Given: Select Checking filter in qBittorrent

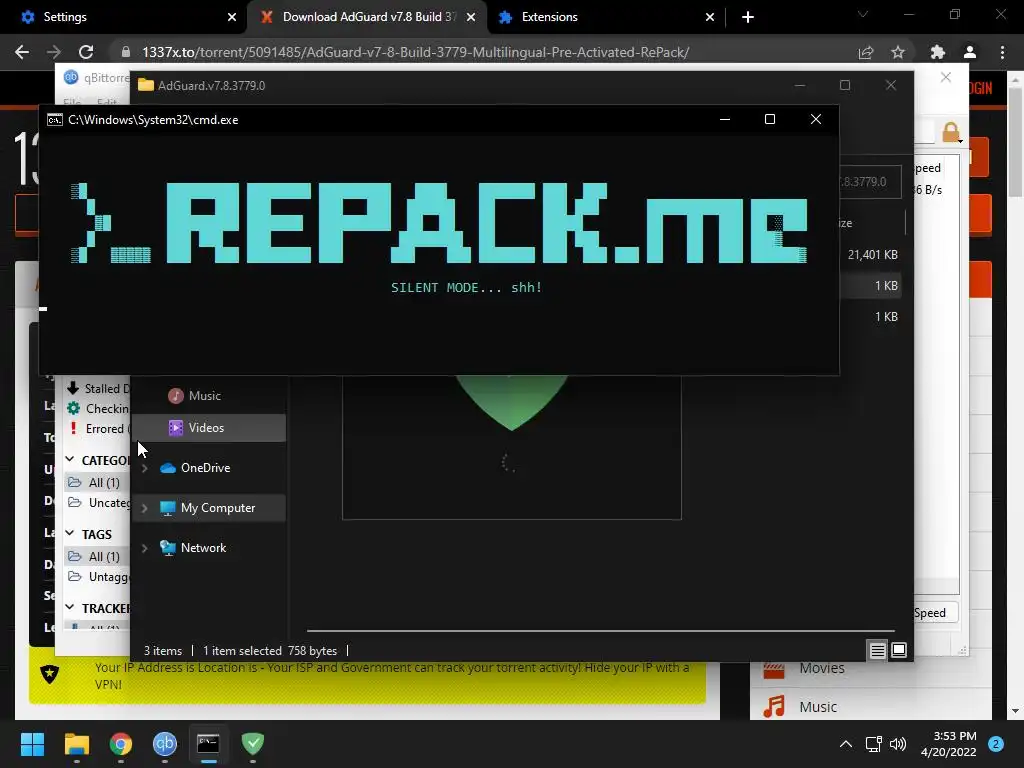Looking at the screenshot, I should coord(98,409).
